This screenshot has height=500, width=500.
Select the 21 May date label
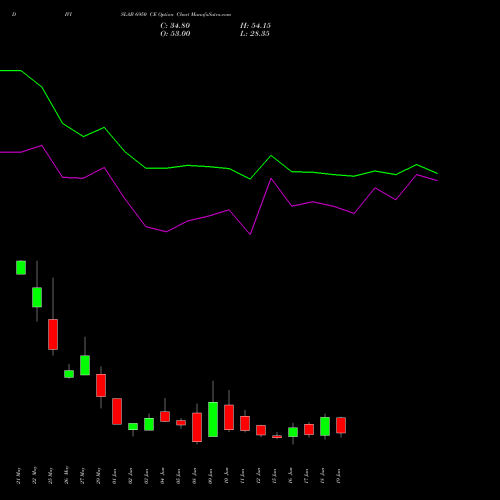coord(19,476)
